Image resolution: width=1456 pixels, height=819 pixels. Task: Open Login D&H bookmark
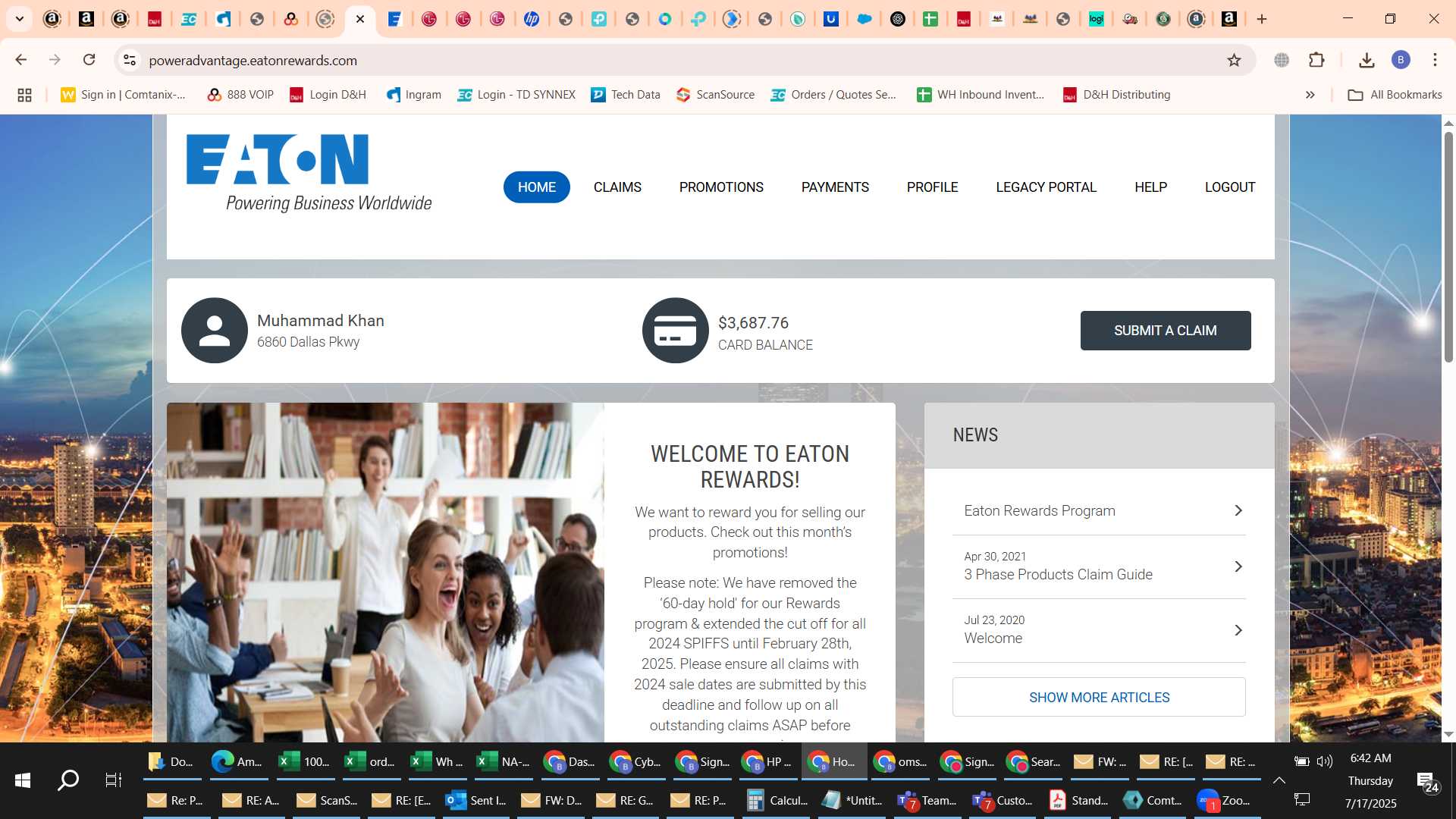pyautogui.click(x=328, y=95)
